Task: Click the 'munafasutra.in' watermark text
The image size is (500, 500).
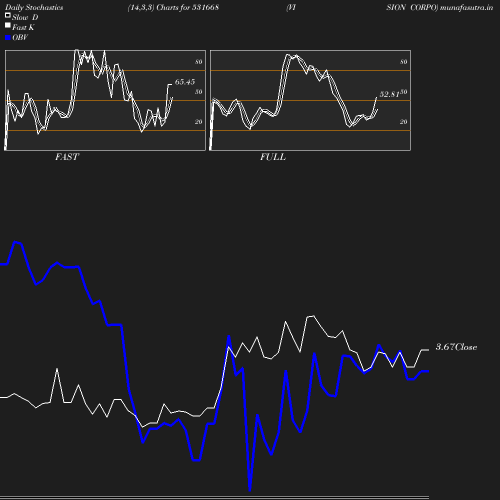Action: click(466, 7)
